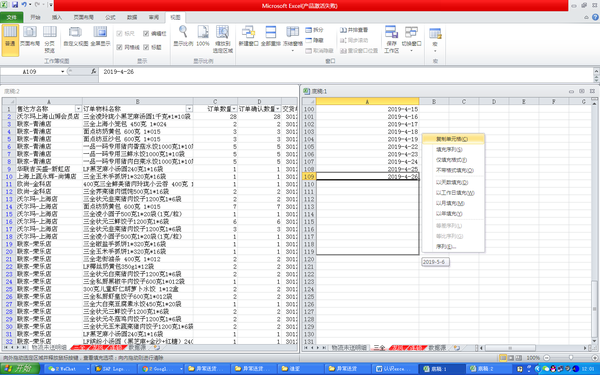600x375 pixels.
Task: Open filter dropdown for 订单物料名称 column
Action: click(189, 109)
